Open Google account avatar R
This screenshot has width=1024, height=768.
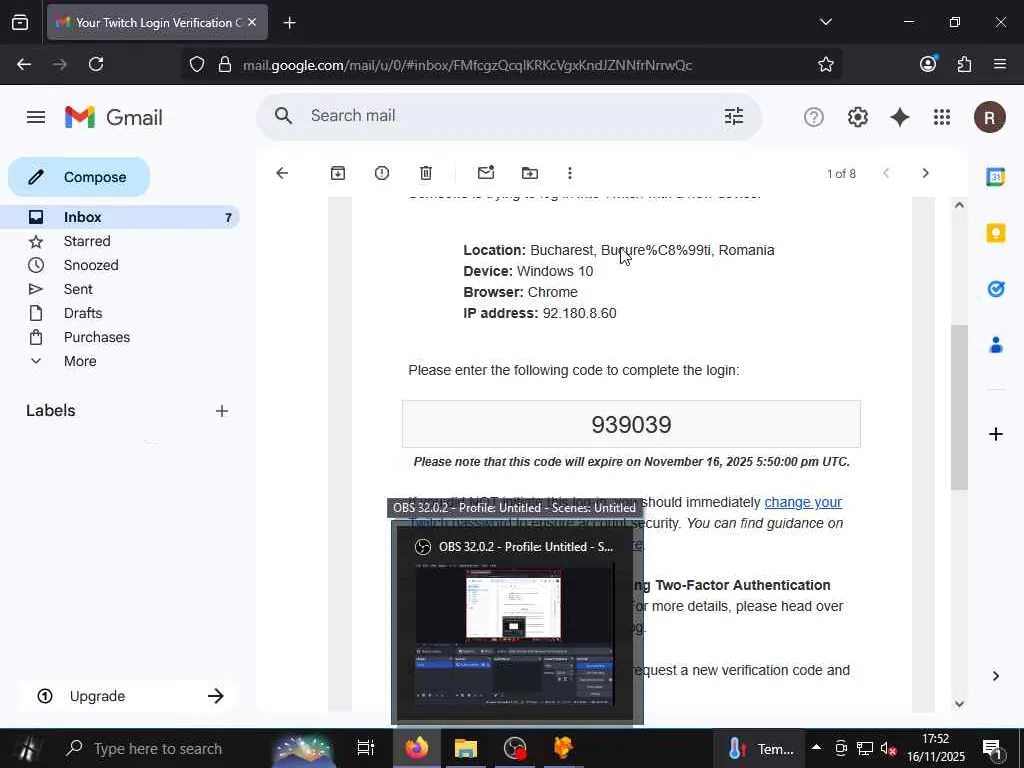point(989,118)
